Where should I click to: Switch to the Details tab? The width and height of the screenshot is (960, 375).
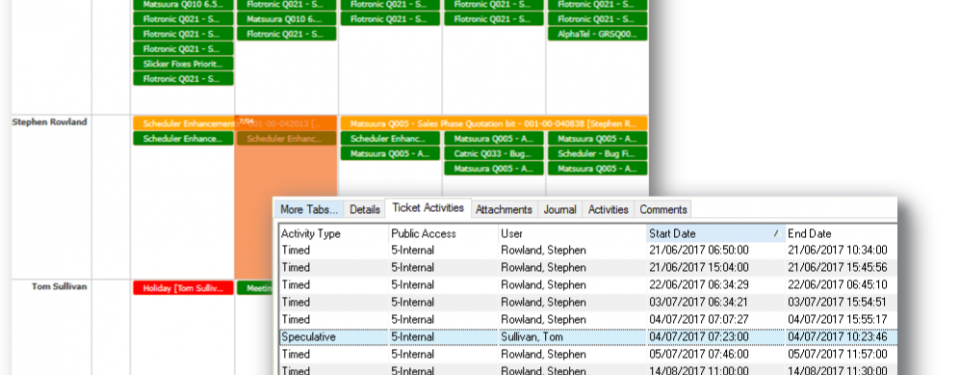coord(365,210)
